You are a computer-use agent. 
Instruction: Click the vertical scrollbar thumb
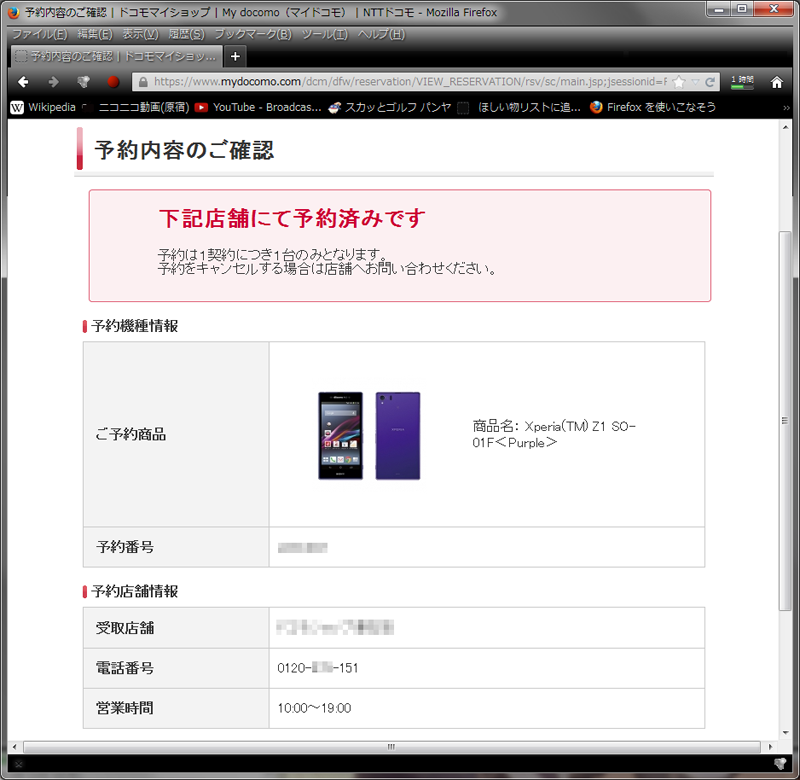click(x=785, y=420)
